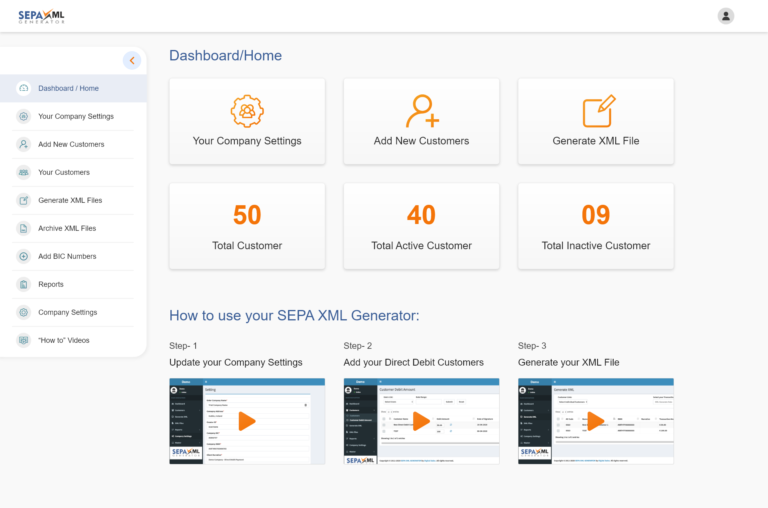Play the Step 2 Direct Debit Customers video

421,421
